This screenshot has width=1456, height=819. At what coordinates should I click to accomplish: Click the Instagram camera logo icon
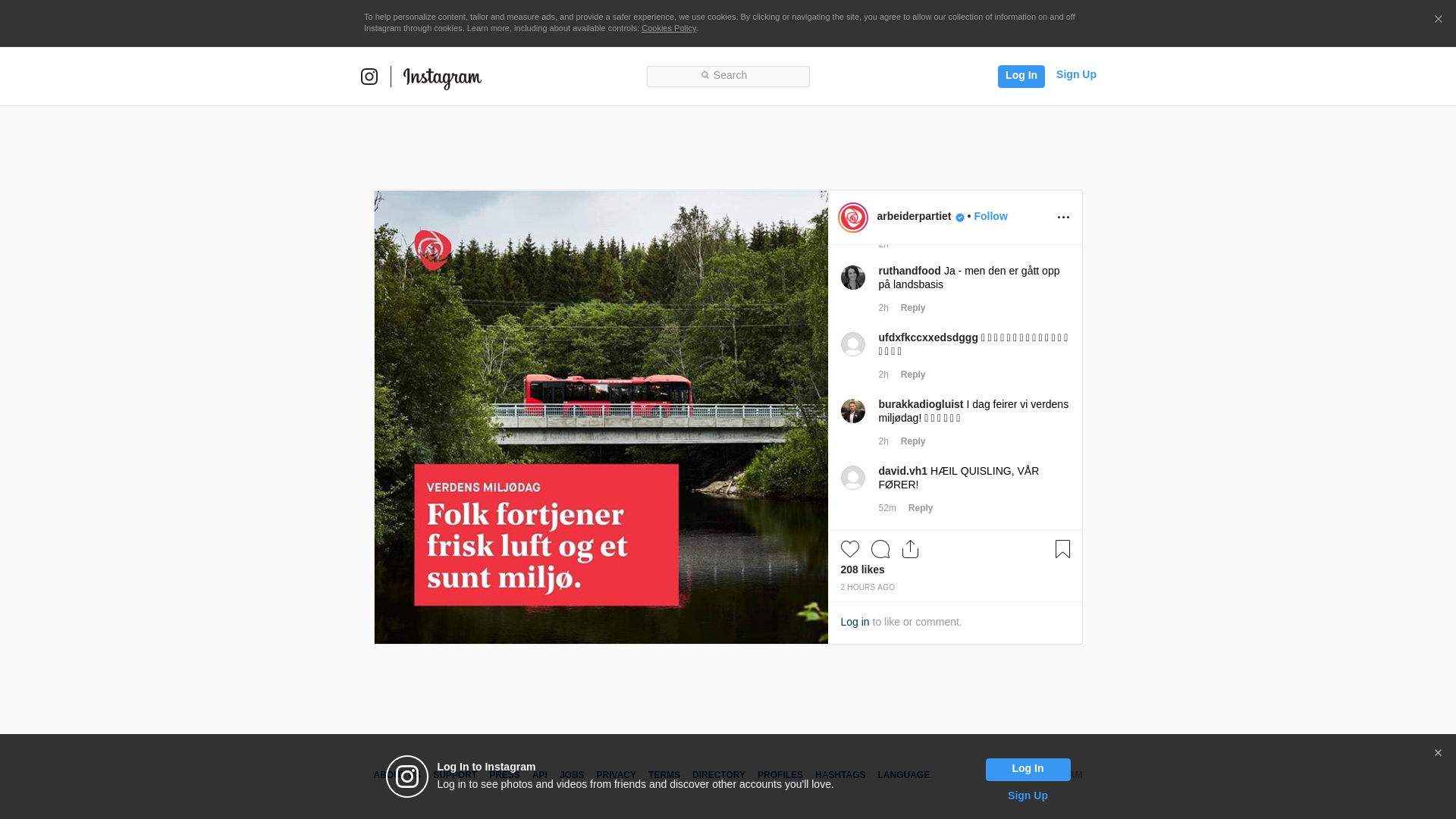point(369,77)
